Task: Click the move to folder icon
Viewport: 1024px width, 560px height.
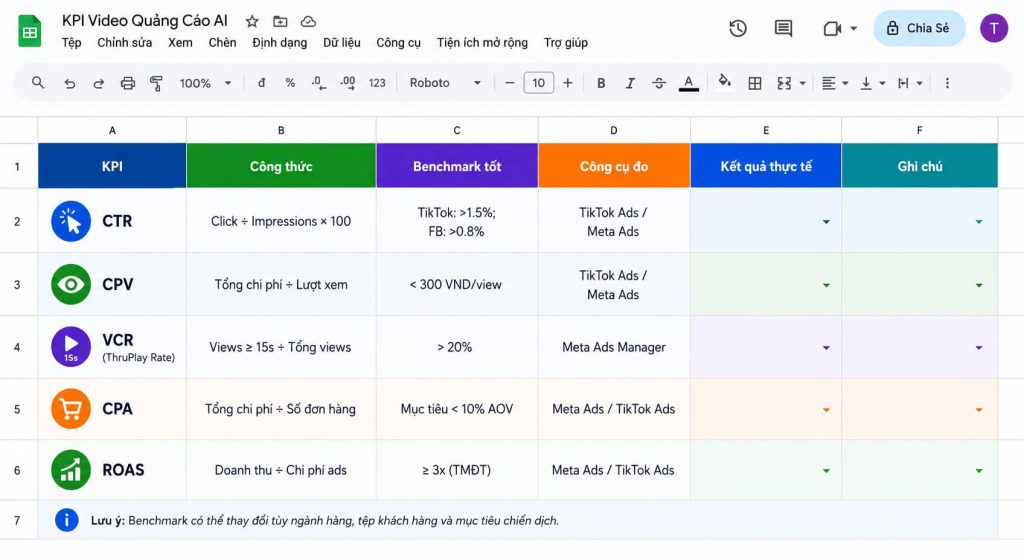Action: [280, 22]
